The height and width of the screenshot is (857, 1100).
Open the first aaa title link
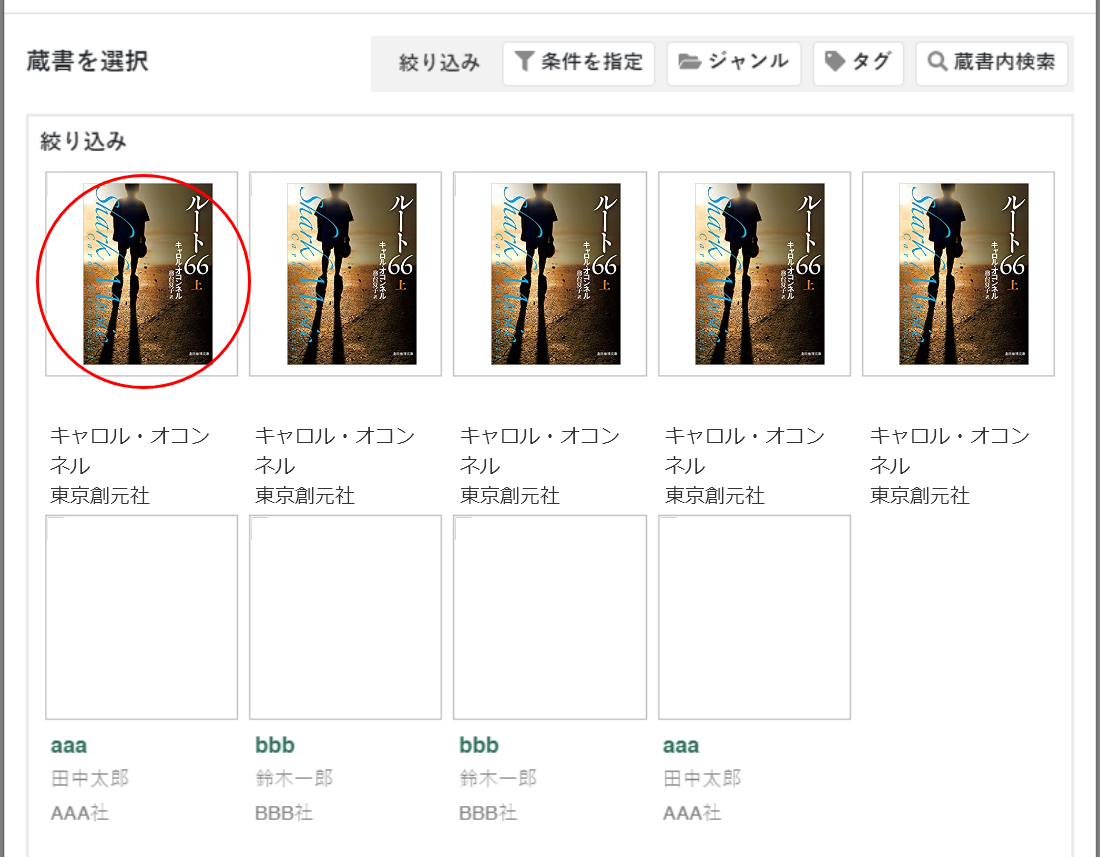click(69, 746)
